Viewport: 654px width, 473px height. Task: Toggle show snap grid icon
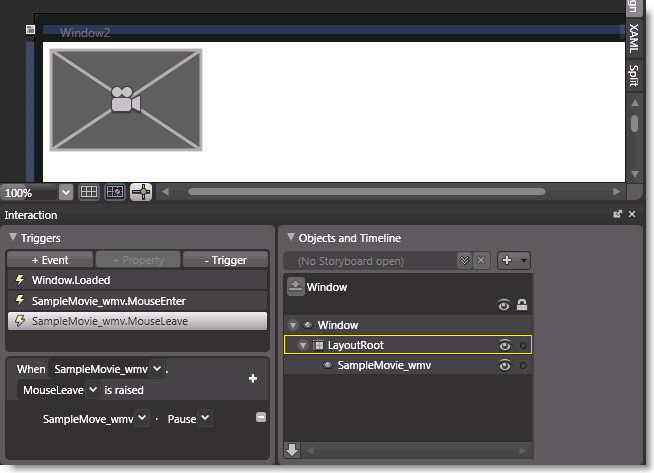[89, 192]
